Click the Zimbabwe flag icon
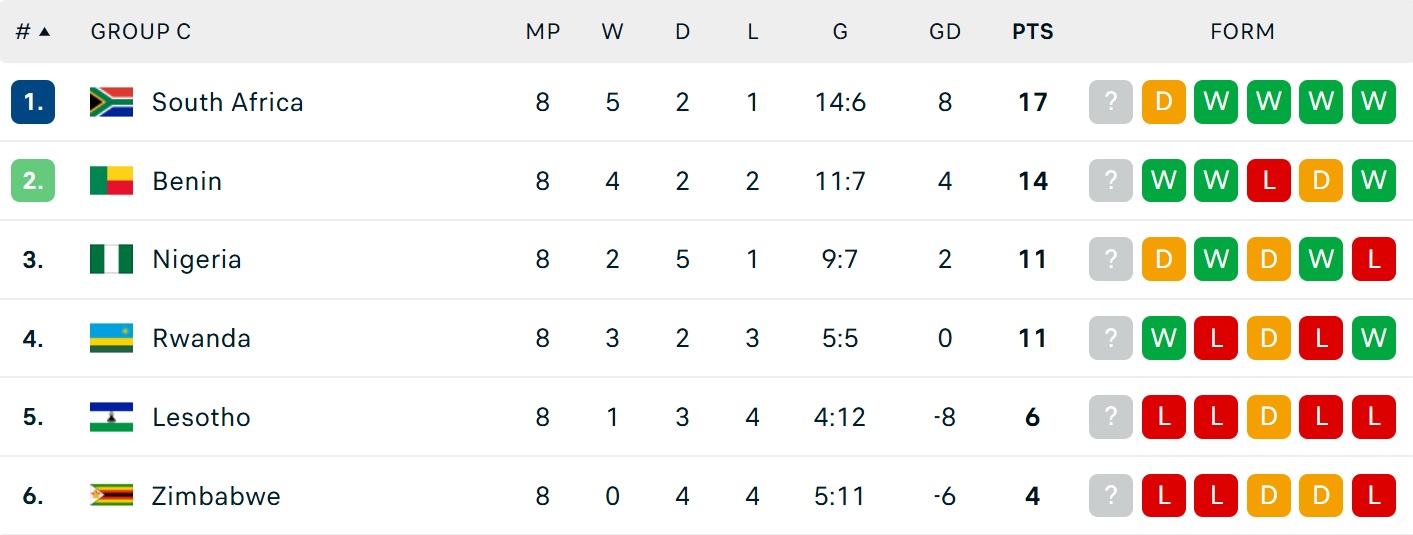Screen dimensions: 1413x535 coord(111,496)
